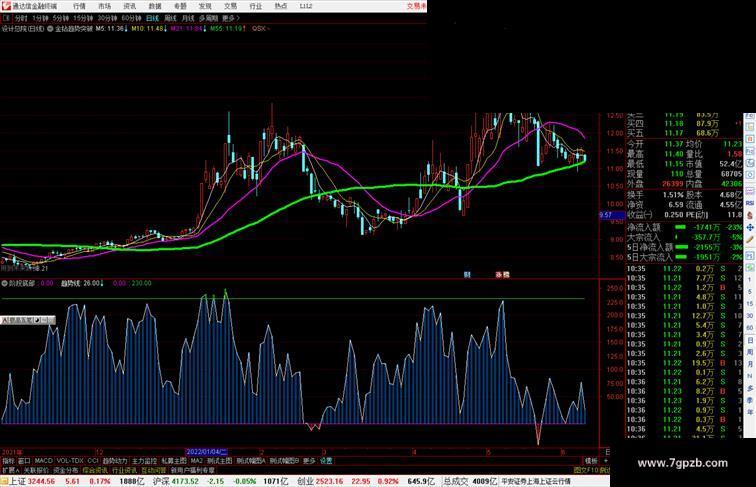The image size is (756, 487).
Task: Open the 图文F10 link
Action: [586, 470]
